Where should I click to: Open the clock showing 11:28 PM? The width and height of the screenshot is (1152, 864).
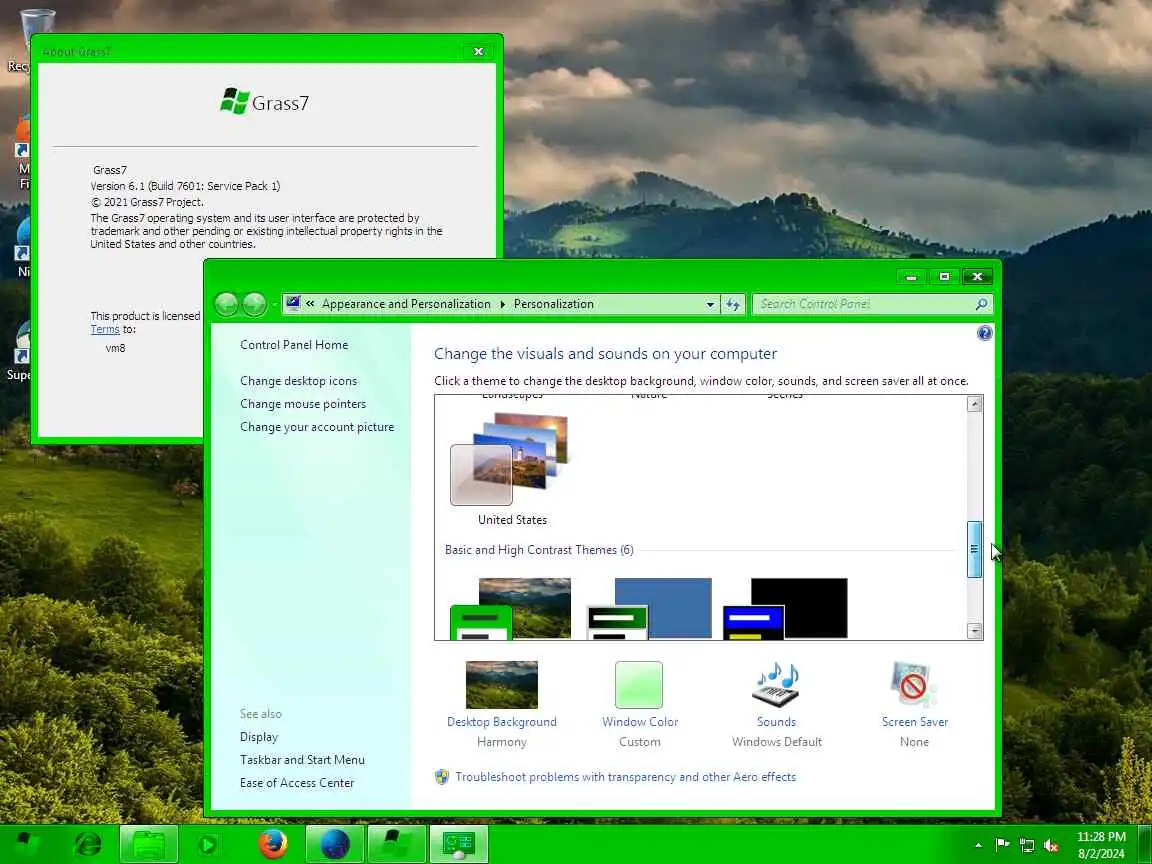tap(1101, 845)
